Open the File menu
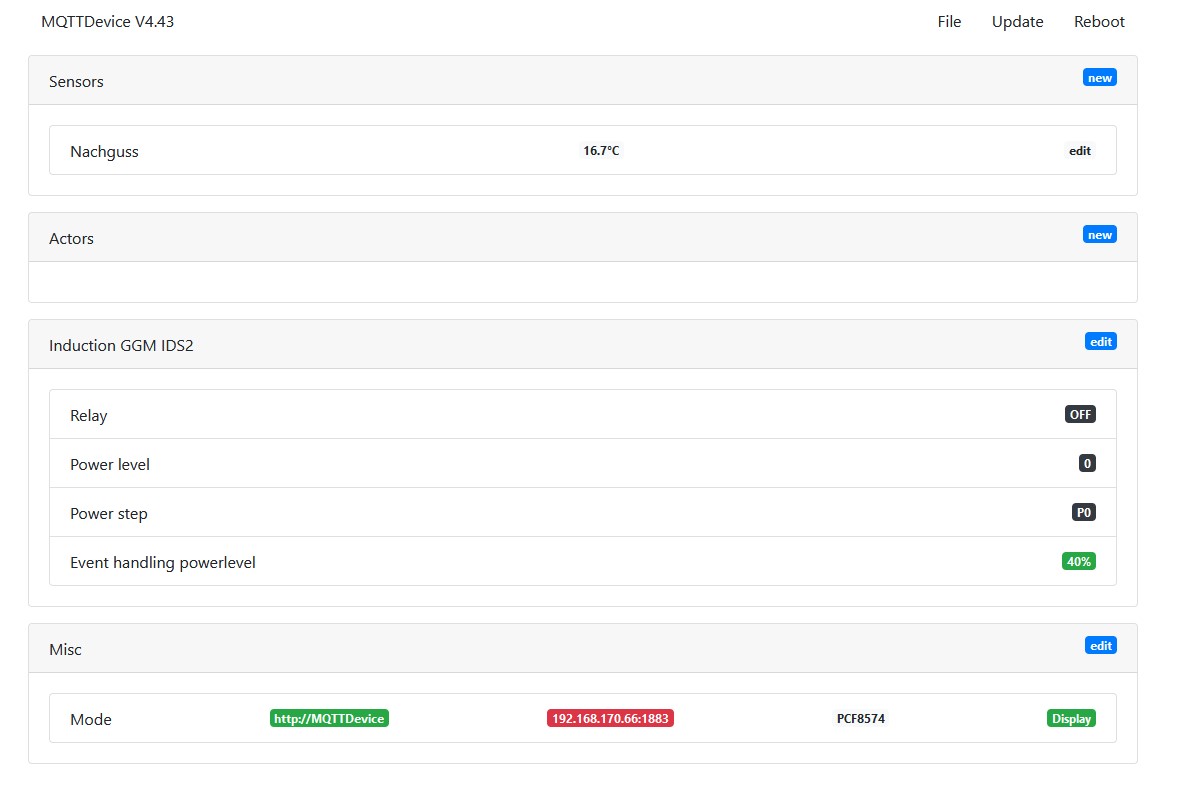Viewport: 1199px width, 794px height. pos(948,22)
